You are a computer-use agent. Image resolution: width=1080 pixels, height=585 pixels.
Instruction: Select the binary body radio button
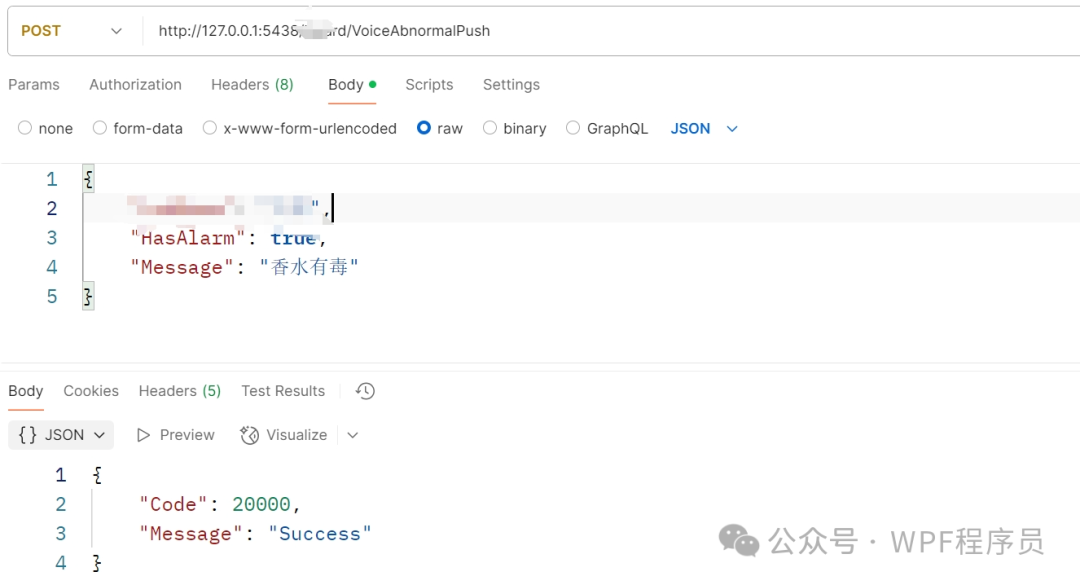pos(490,128)
